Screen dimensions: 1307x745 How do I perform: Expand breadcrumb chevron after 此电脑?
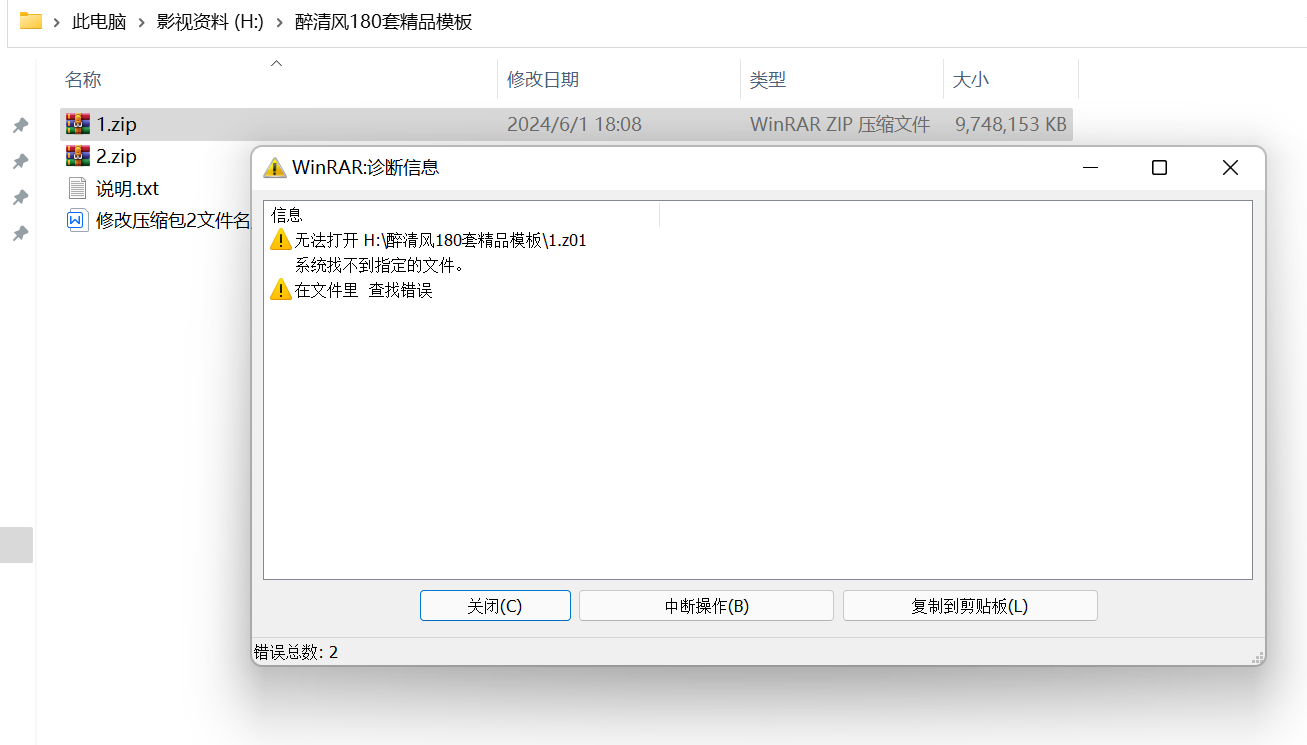(141, 22)
